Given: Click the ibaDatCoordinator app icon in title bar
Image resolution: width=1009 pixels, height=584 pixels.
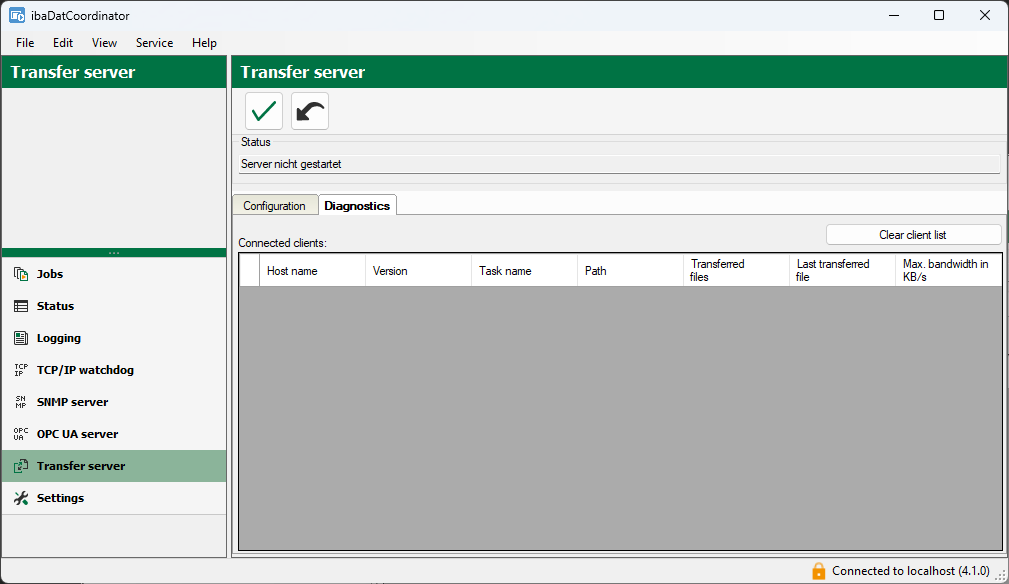Looking at the screenshot, I should [x=17, y=15].
